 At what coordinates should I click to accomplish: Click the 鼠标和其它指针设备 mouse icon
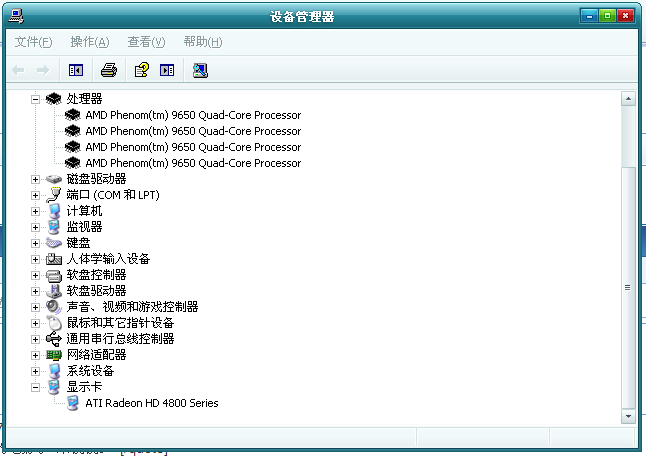tap(54, 323)
